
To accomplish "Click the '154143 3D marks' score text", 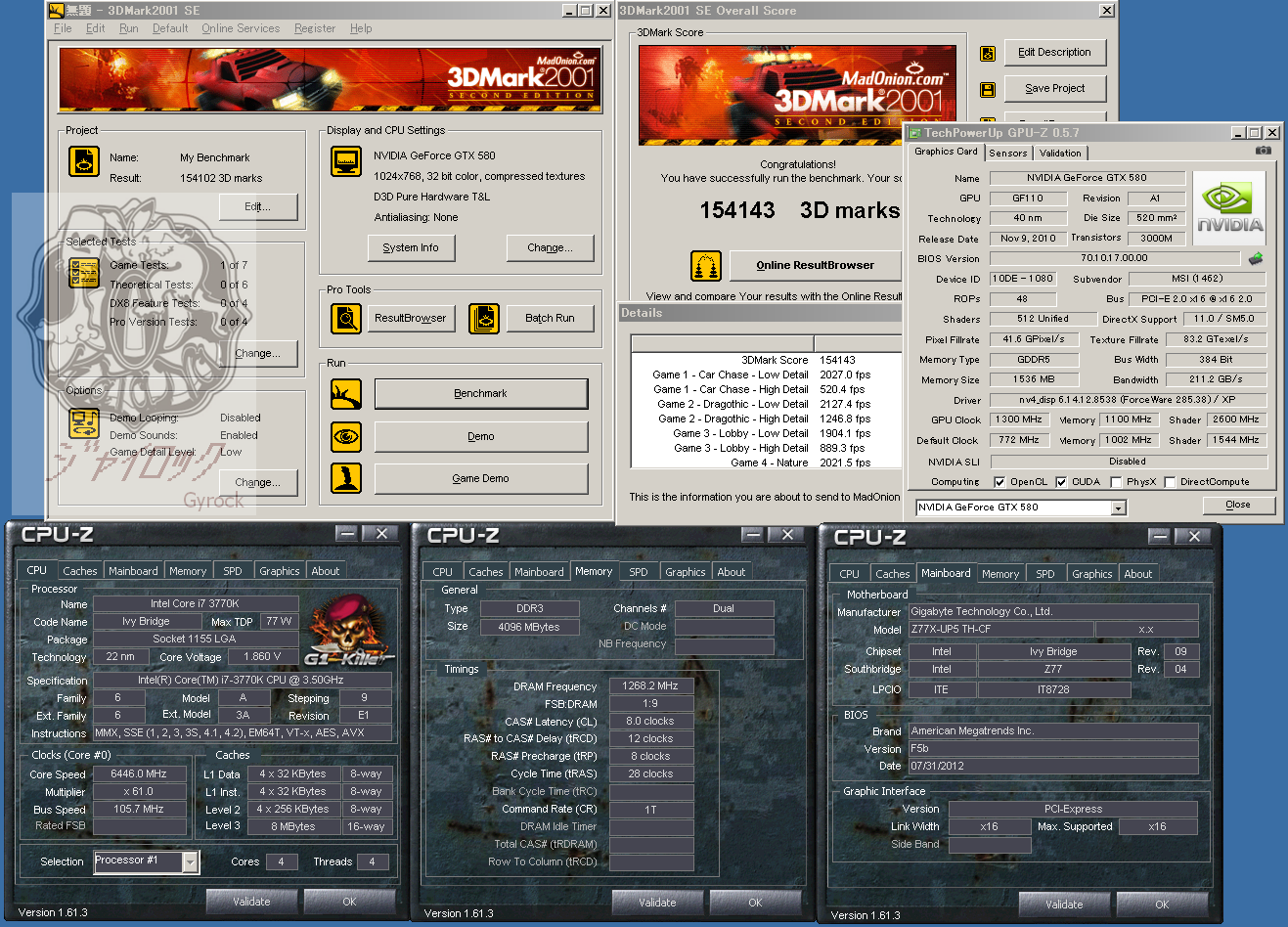I will tap(799, 210).
